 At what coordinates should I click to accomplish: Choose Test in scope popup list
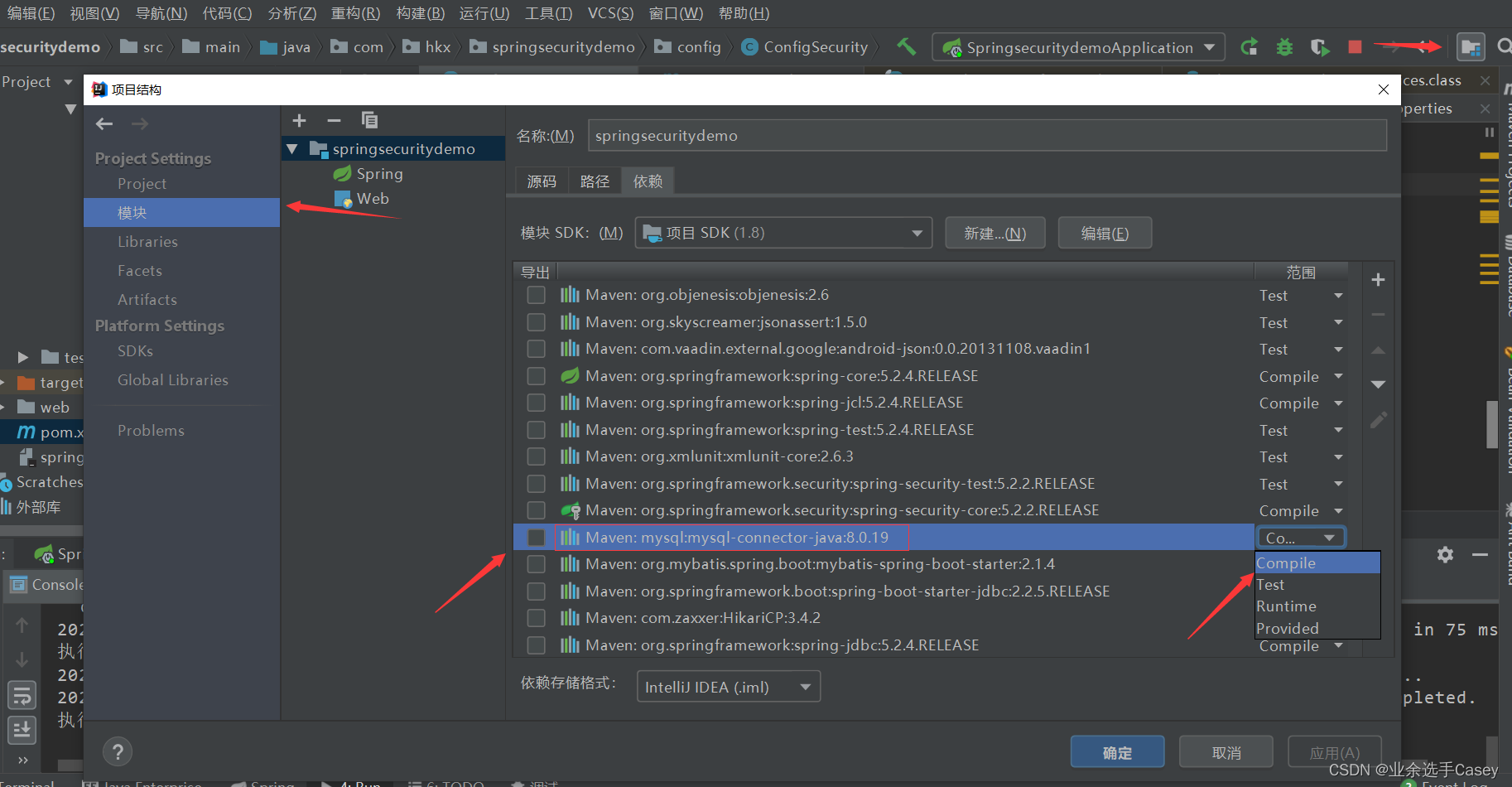[x=1317, y=585]
